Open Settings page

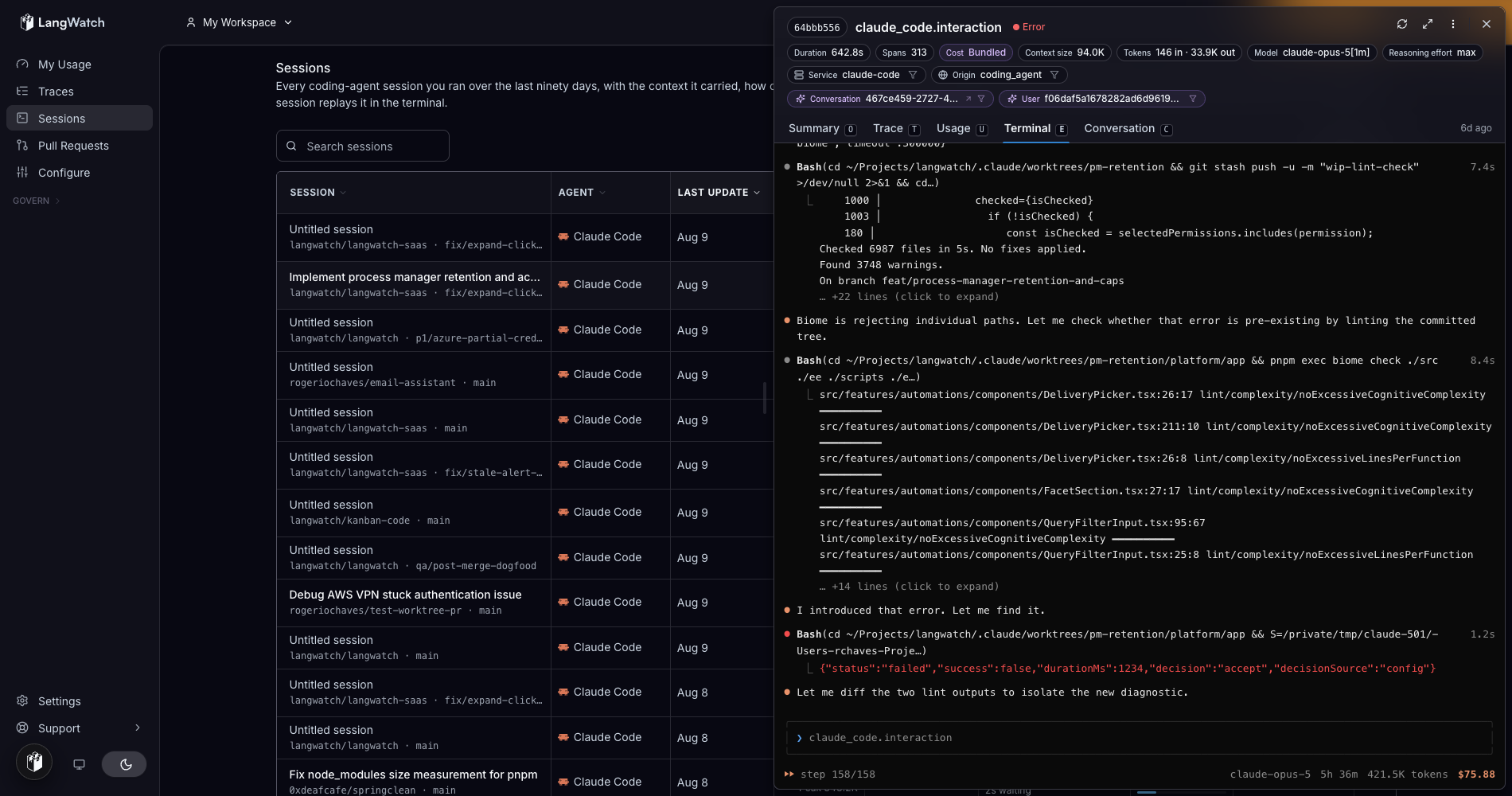coord(80,701)
